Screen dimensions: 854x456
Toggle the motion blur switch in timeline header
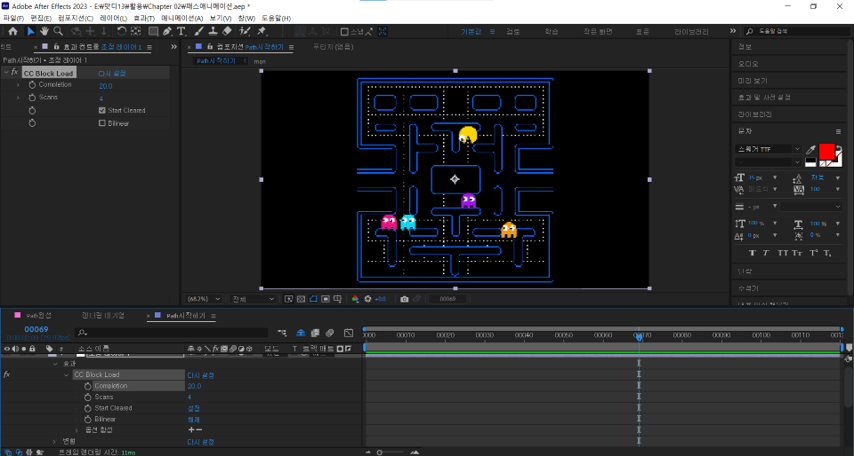click(330, 333)
